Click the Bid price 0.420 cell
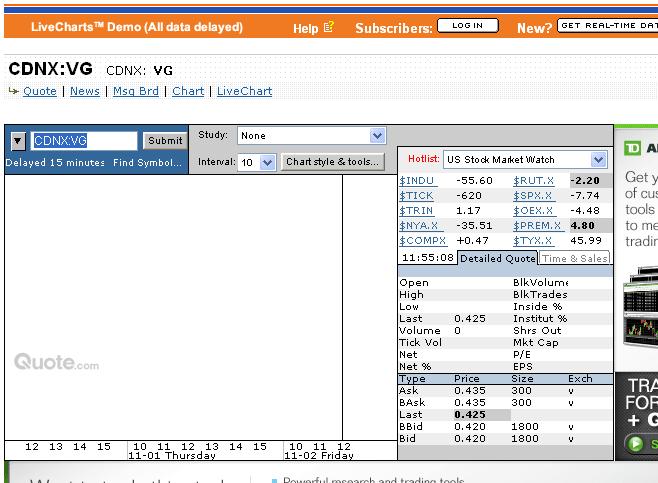The image size is (658, 483). click(470, 439)
